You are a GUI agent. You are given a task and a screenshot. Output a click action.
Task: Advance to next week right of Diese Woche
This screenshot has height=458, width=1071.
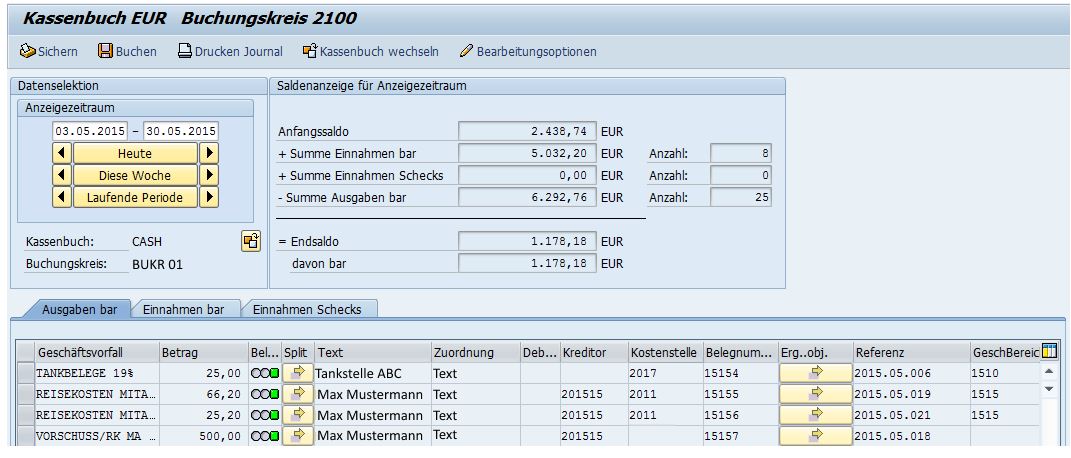point(210,175)
